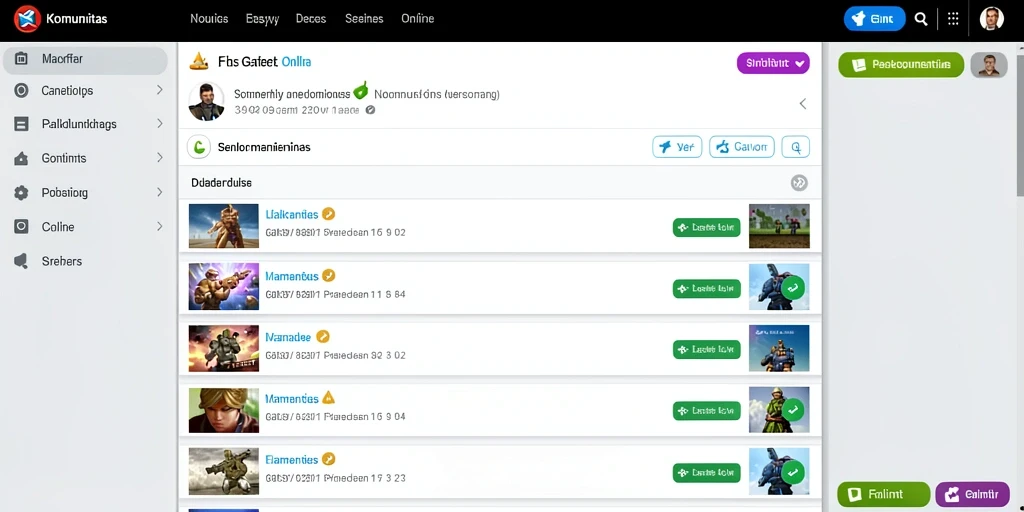Click the gear icon beside Pobaiorg
Screen dimensions: 1024x512
(21, 193)
